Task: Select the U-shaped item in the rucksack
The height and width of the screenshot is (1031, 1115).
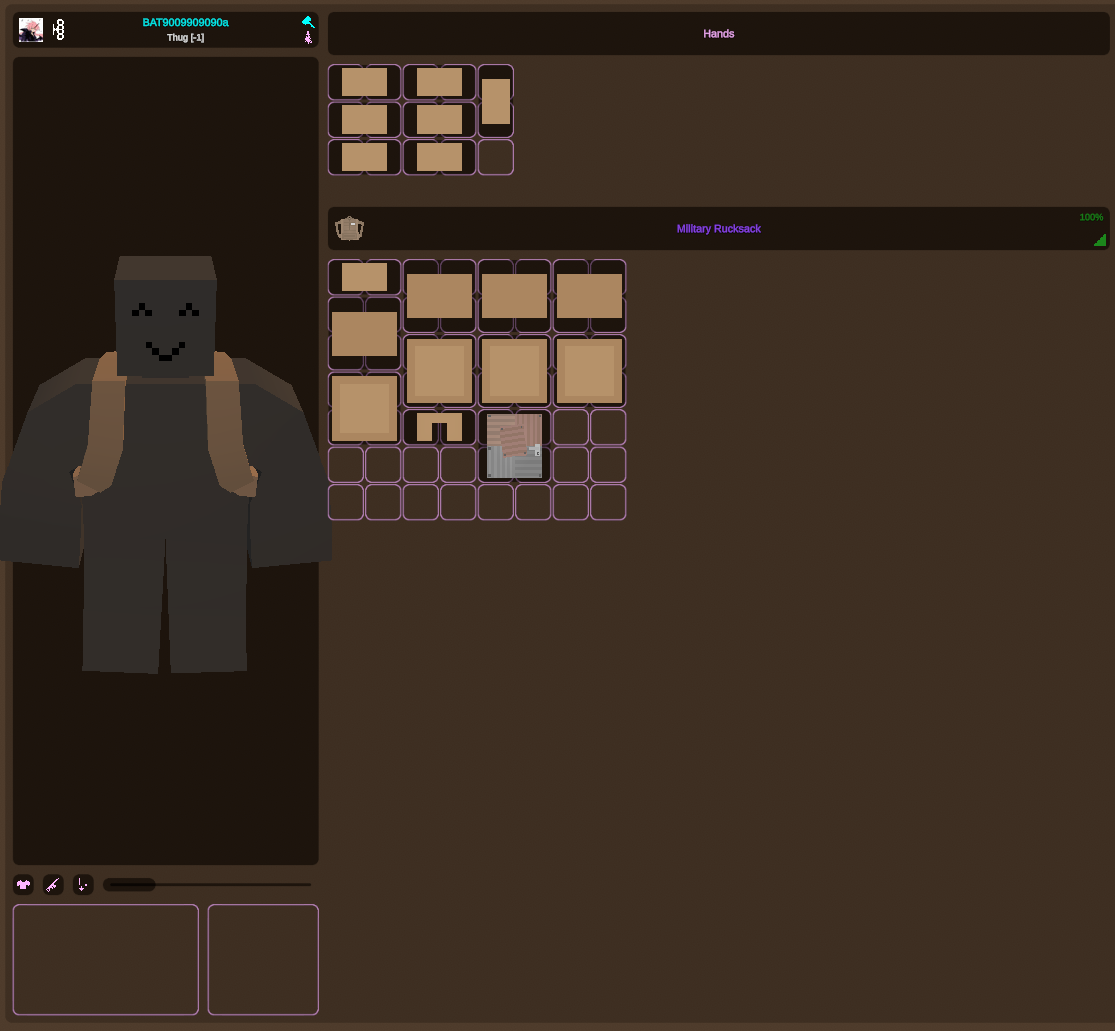Action: point(439,427)
